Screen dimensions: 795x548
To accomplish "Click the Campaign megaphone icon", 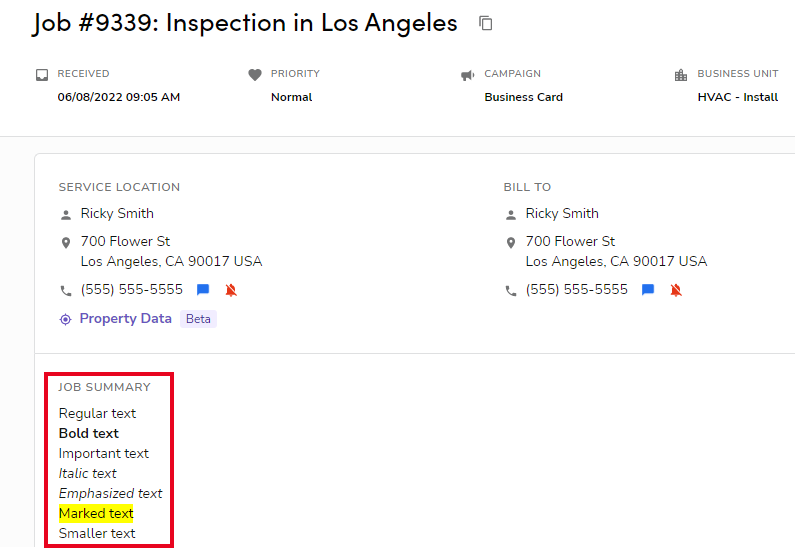I will [x=467, y=75].
